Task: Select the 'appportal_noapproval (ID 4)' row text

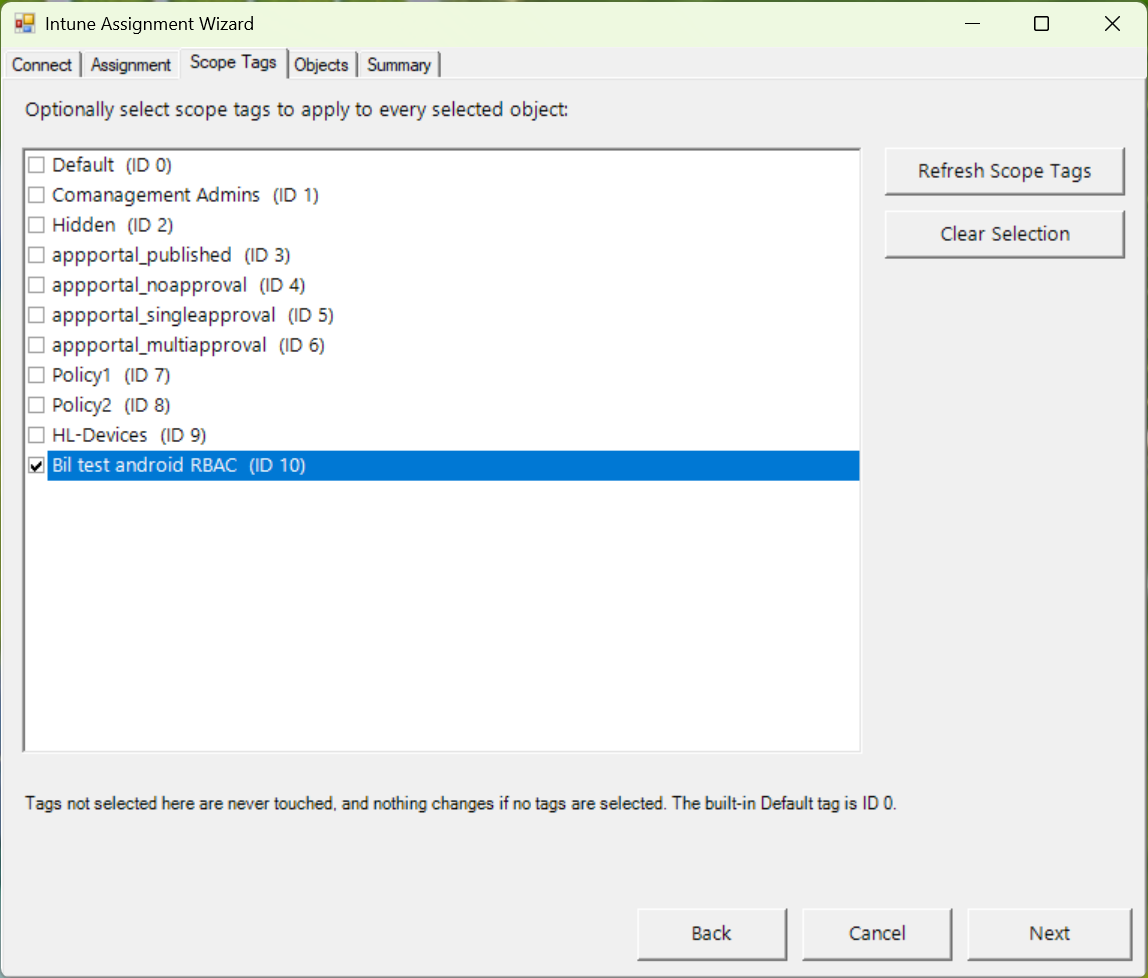Action: pos(179,285)
